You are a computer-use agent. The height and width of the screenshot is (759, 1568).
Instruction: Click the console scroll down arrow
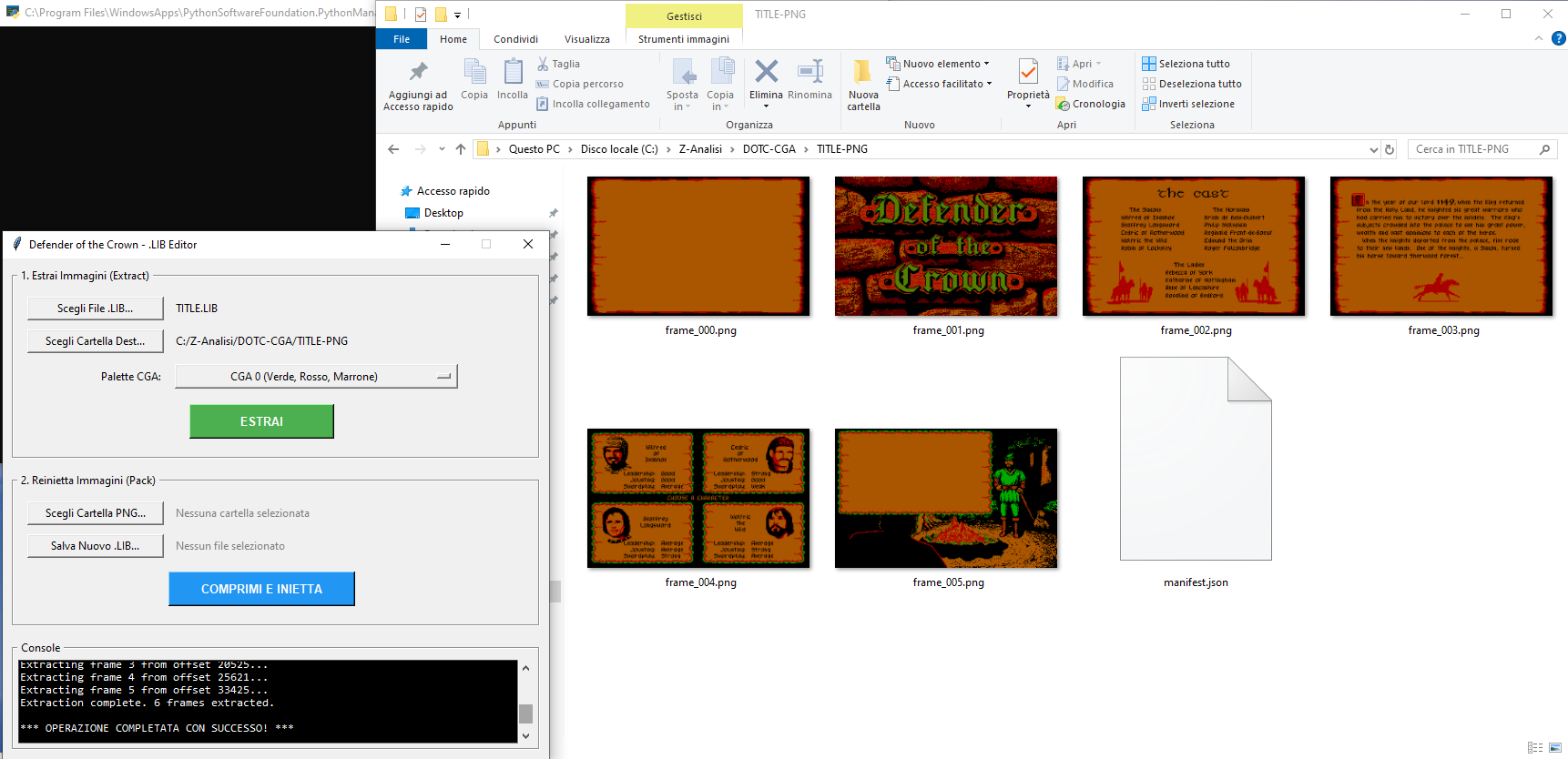point(525,735)
